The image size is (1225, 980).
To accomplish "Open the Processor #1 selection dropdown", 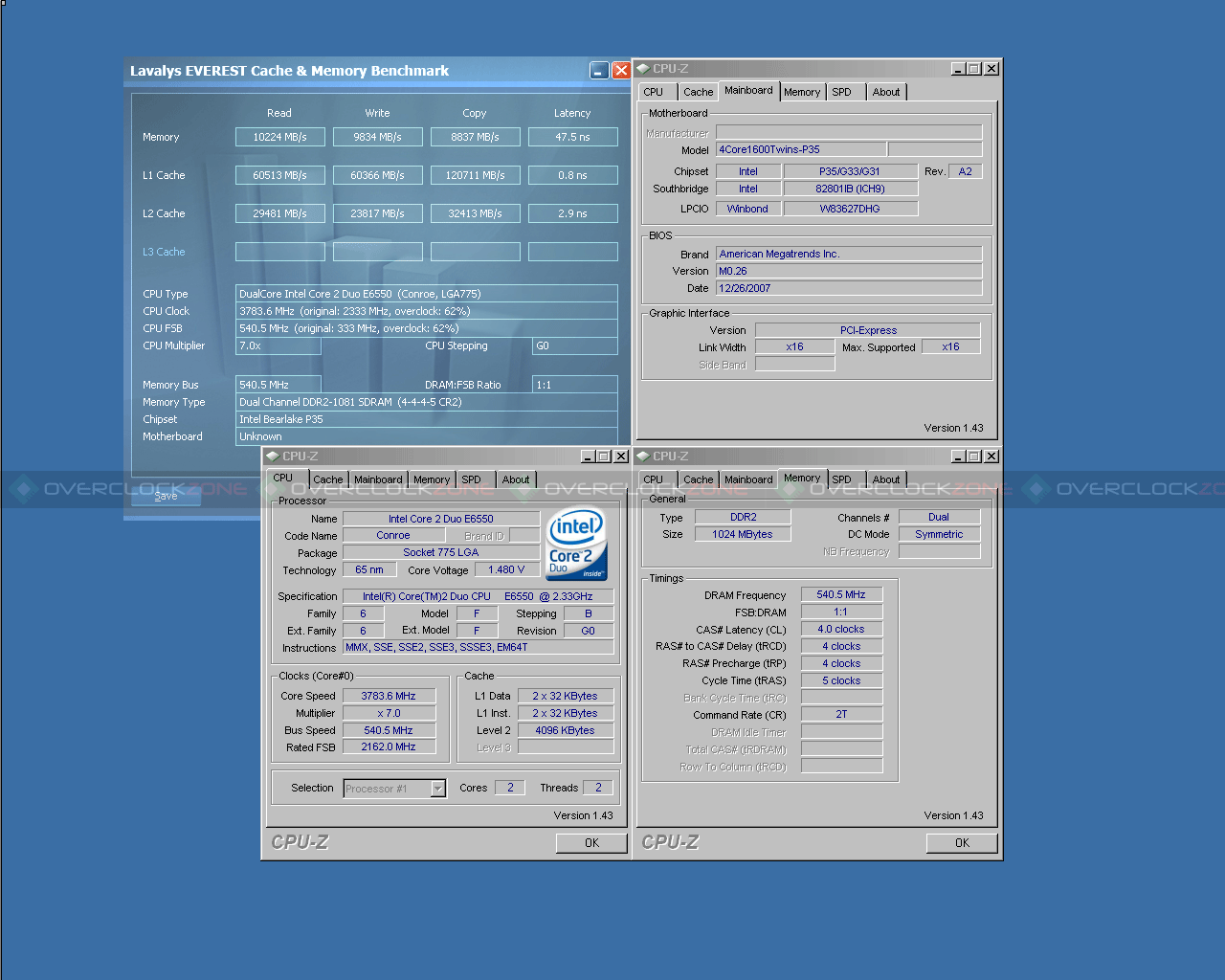I will (438, 789).
